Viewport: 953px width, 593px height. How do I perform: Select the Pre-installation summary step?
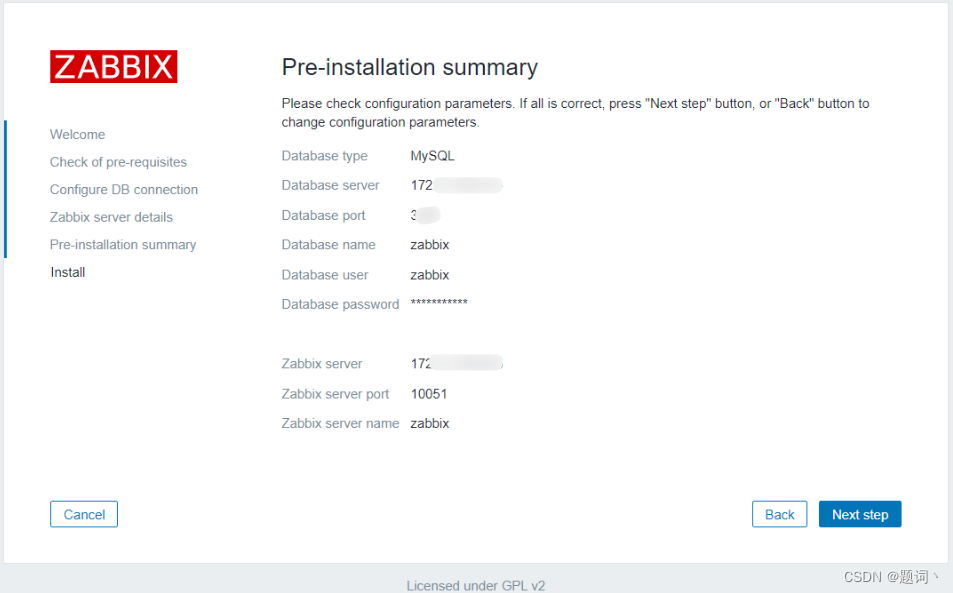[123, 244]
